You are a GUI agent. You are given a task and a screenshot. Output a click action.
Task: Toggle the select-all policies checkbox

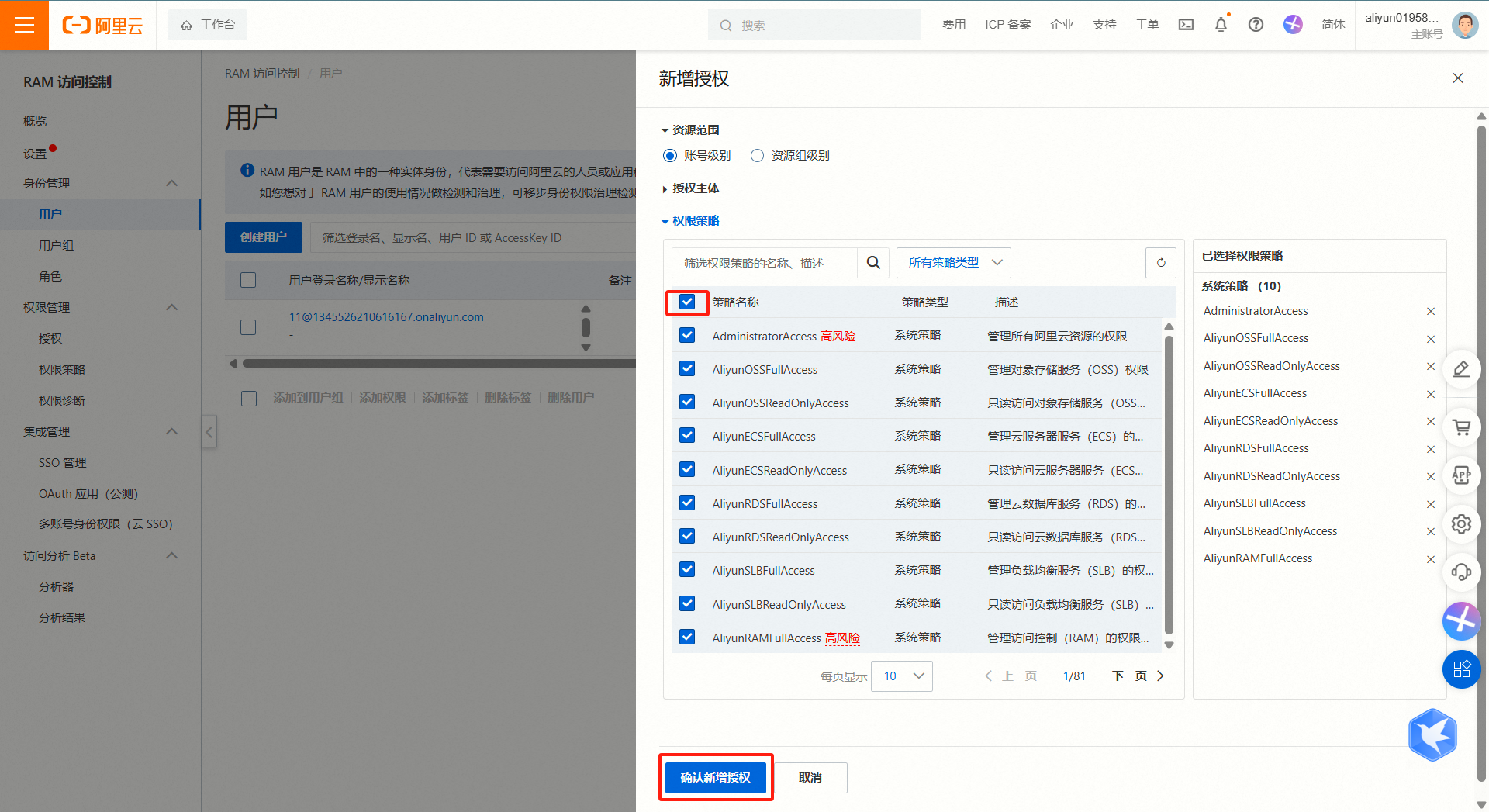coord(687,302)
